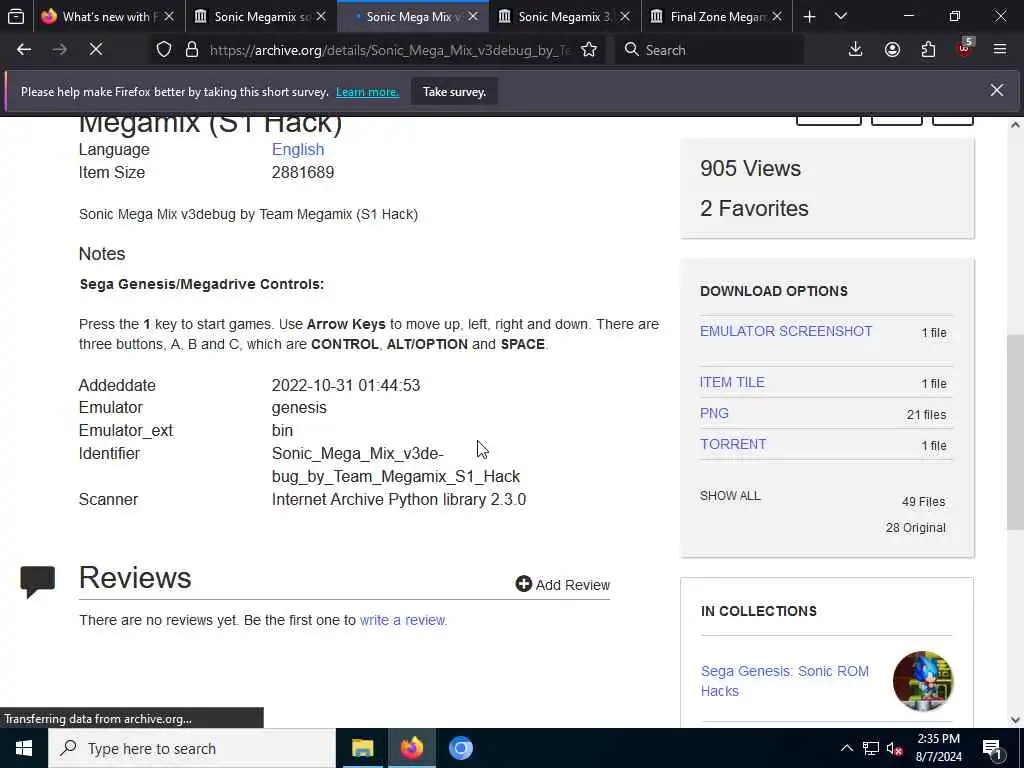
Task: Click the "Take survey" button
Action: click(x=454, y=92)
